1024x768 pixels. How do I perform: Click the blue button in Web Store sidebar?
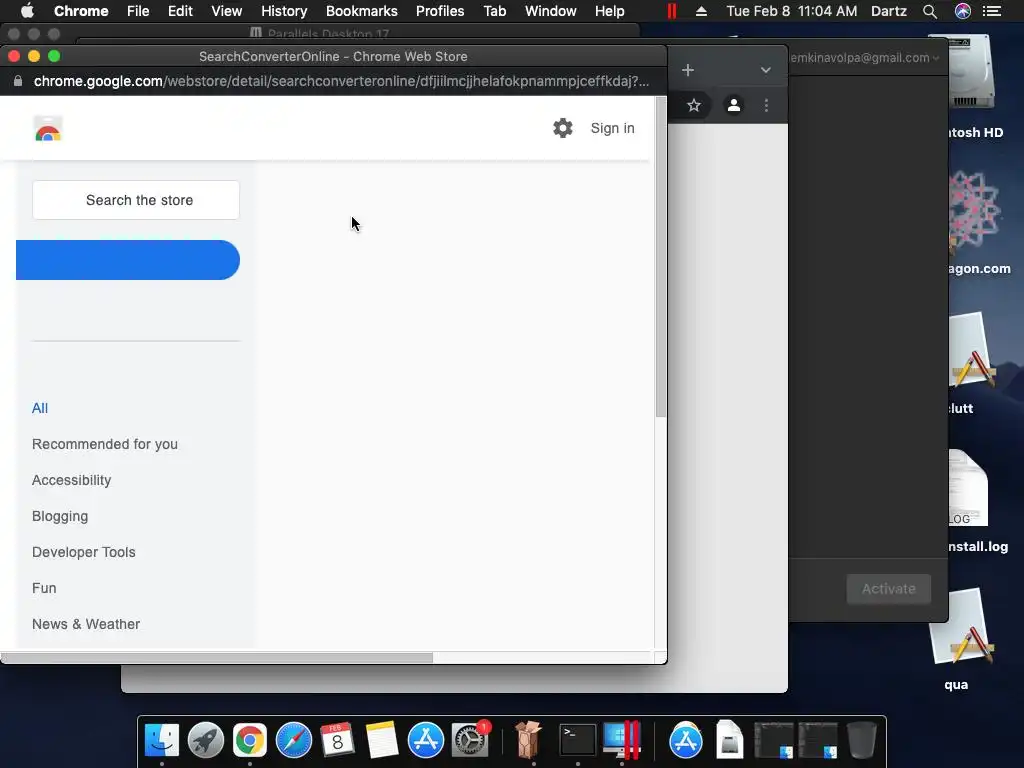128,260
